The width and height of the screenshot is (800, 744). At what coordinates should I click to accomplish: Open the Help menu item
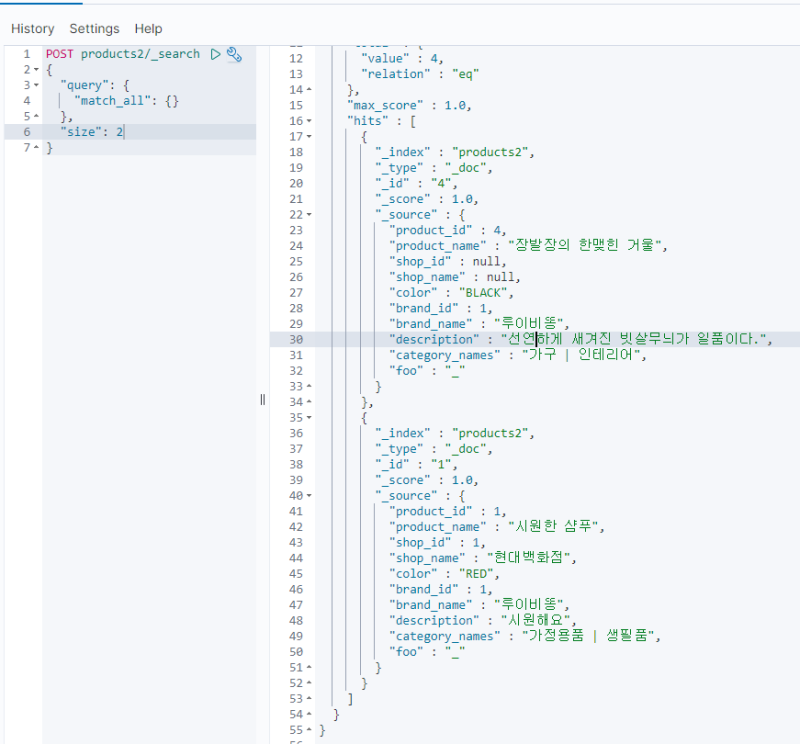pos(148,29)
